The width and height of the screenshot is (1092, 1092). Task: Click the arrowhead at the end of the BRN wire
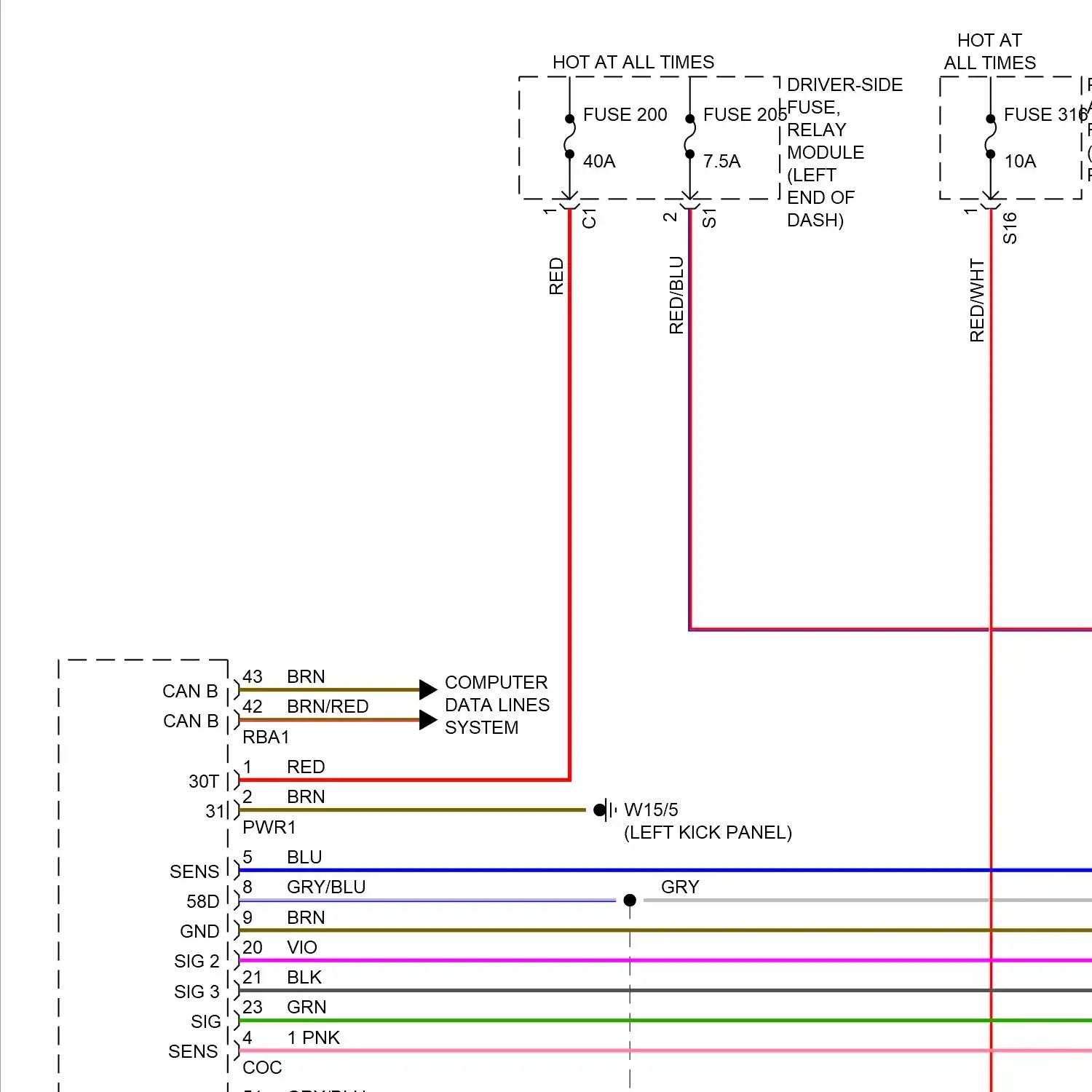pos(428,689)
